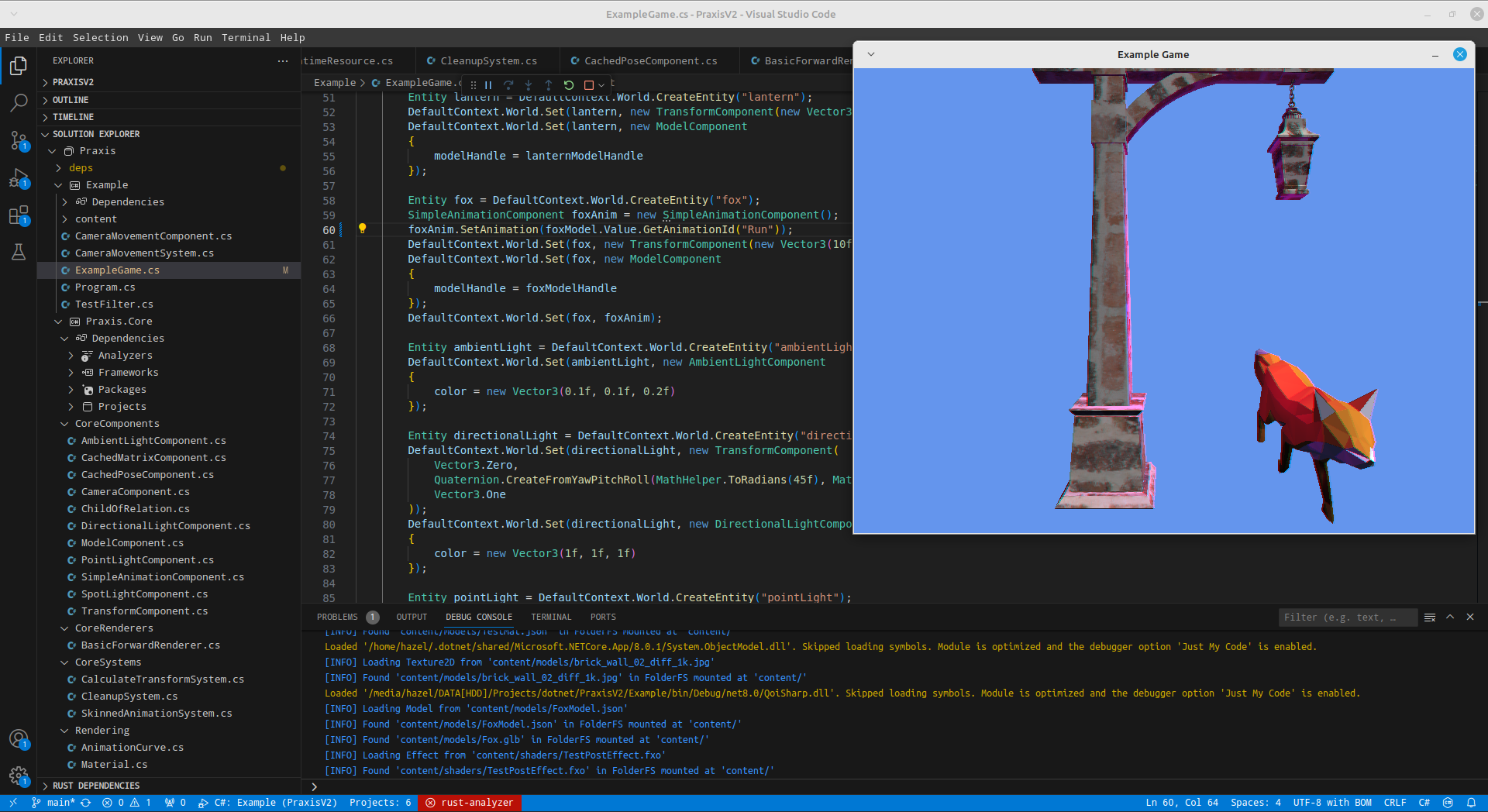Toggle debug console word wrap list icon
The image size is (1488, 812).
click(x=1430, y=618)
